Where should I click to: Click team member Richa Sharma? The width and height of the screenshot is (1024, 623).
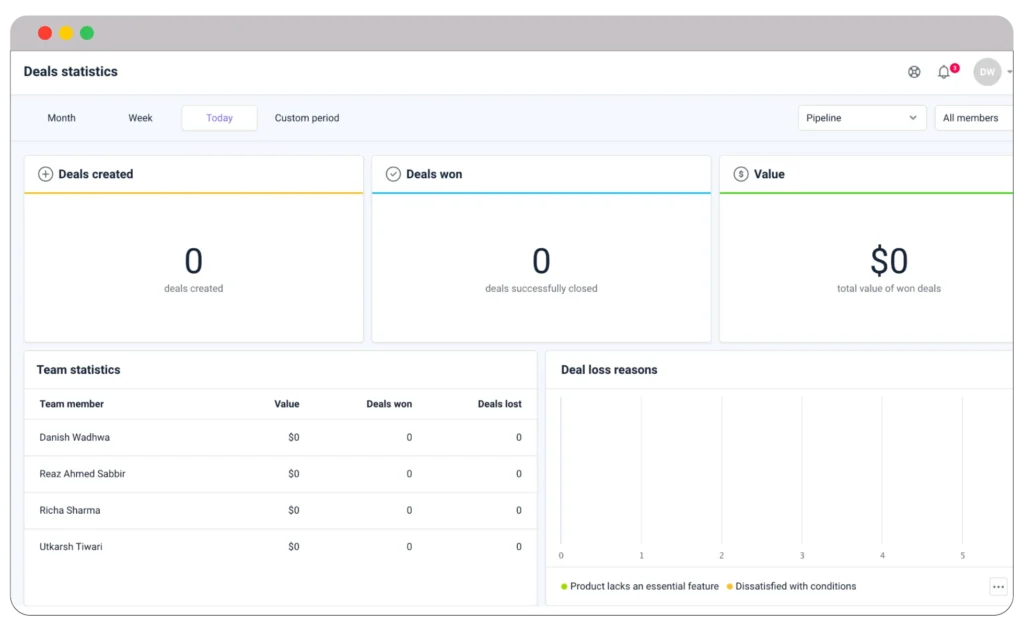(69, 510)
